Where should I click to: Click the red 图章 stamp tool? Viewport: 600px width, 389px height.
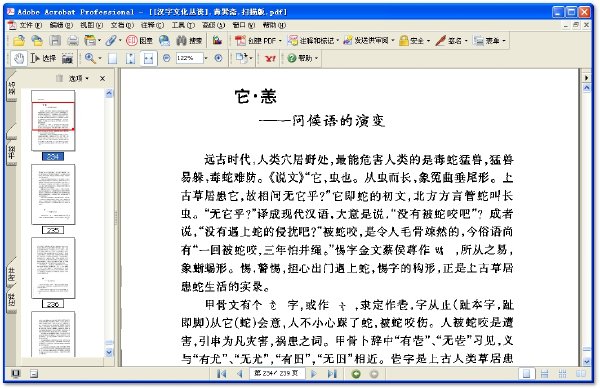click(139, 40)
